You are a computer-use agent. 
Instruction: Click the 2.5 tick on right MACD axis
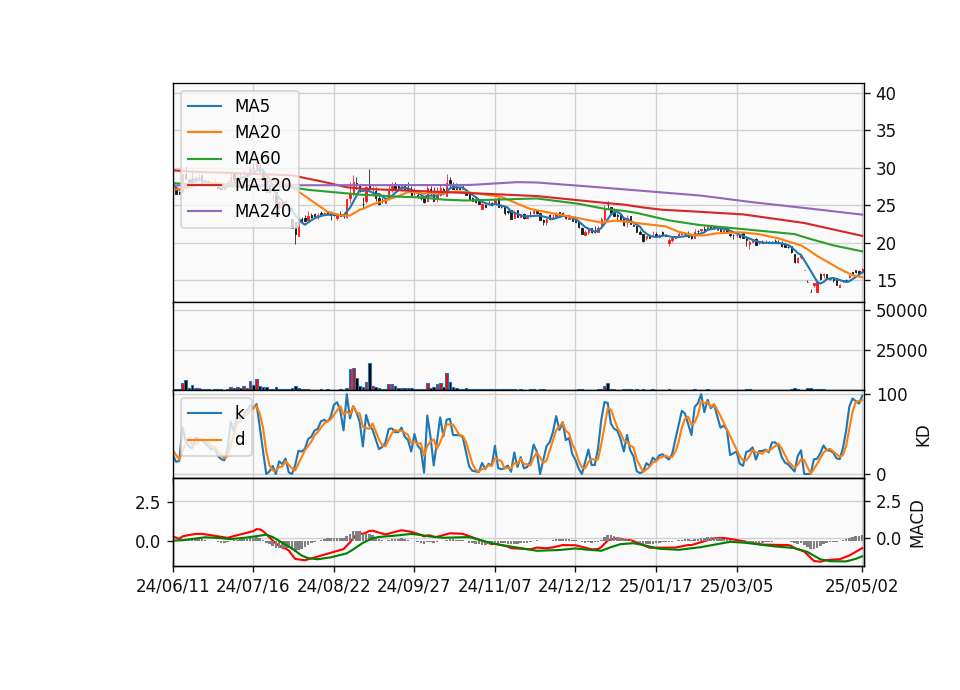[889, 502]
